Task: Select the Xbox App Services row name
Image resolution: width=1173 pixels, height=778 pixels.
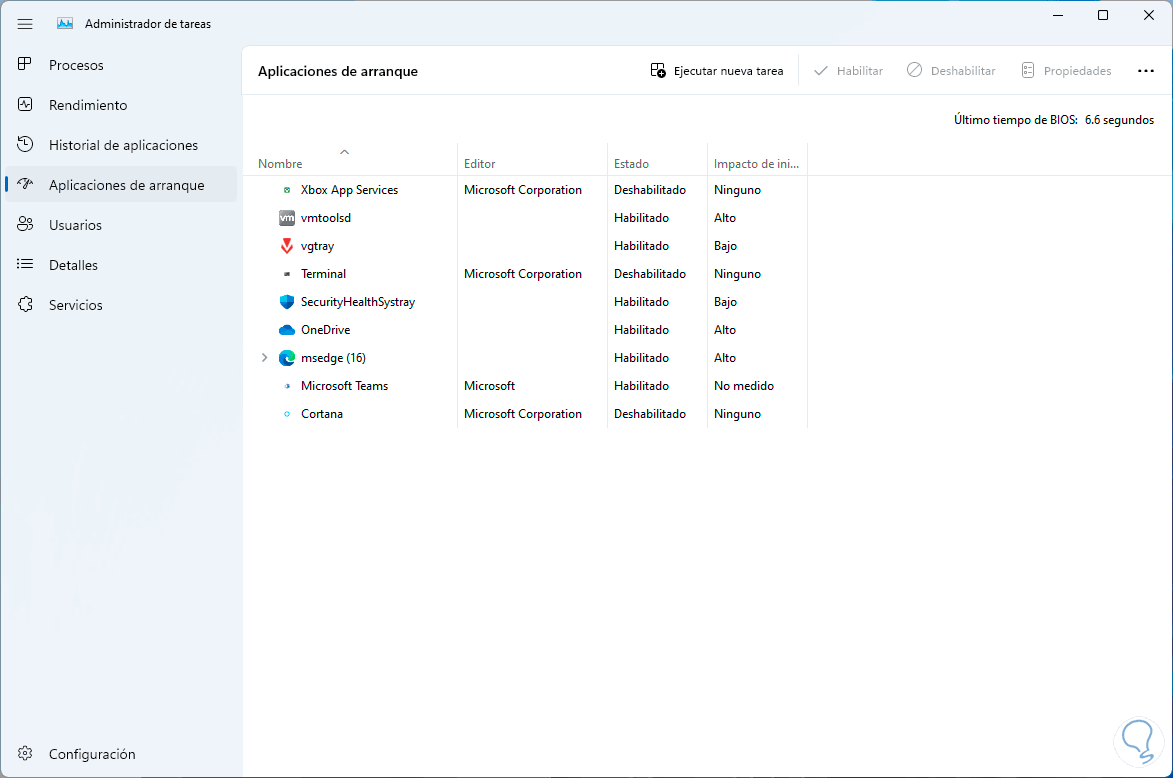Action: tap(349, 190)
